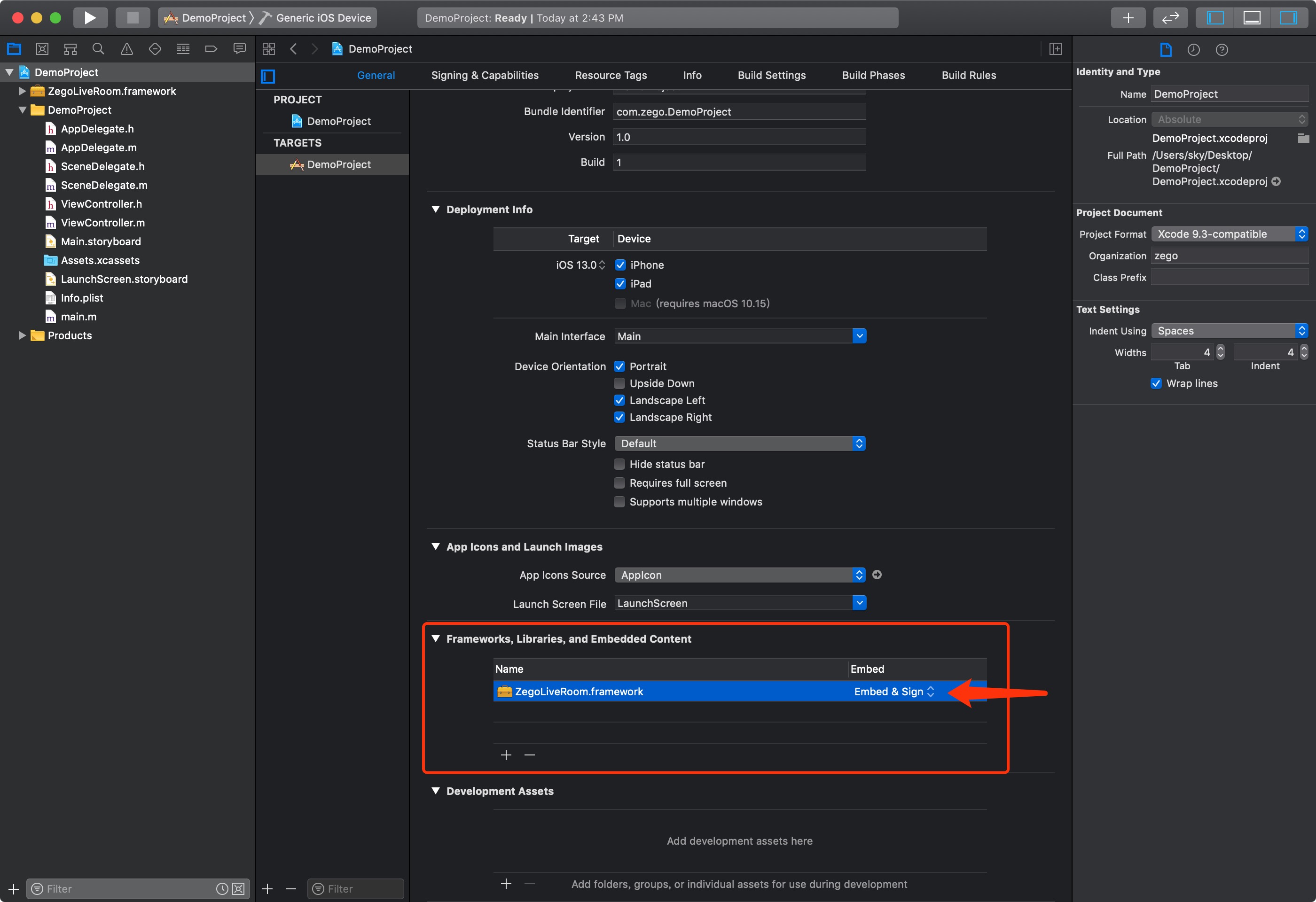
Task: Hide the Inspectors panel
Action: click(1288, 17)
